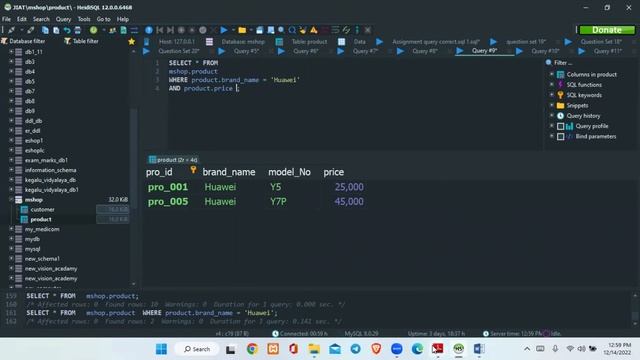This screenshot has width=640, height=360.
Task: Open Telegram from the taskbar
Action: (356, 349)
